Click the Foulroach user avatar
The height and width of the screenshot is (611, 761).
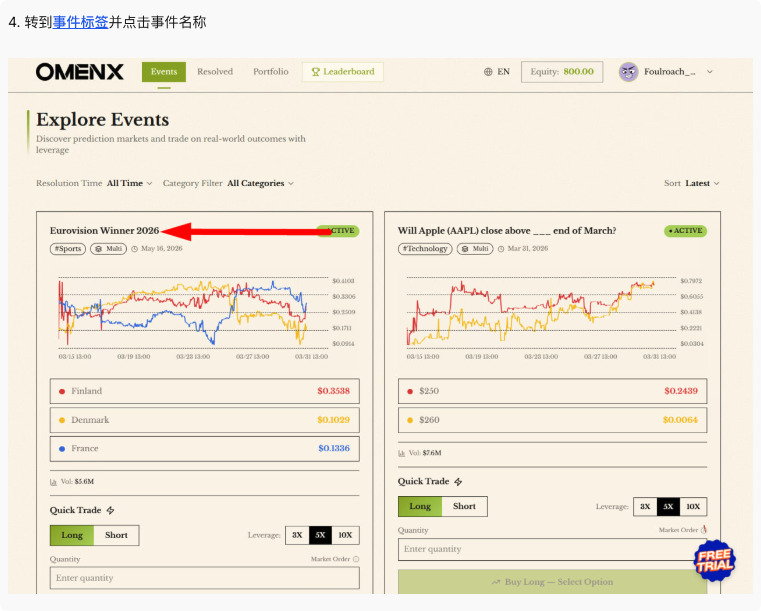628,72
